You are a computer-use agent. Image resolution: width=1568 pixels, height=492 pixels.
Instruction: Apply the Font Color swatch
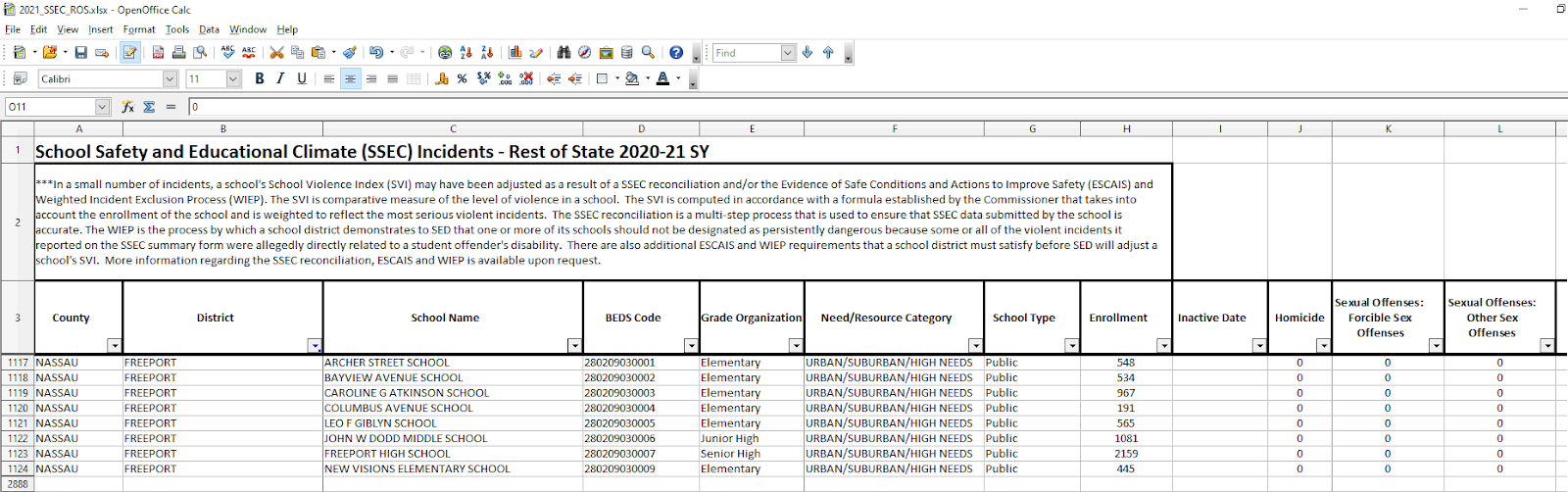tap(663, 78)
